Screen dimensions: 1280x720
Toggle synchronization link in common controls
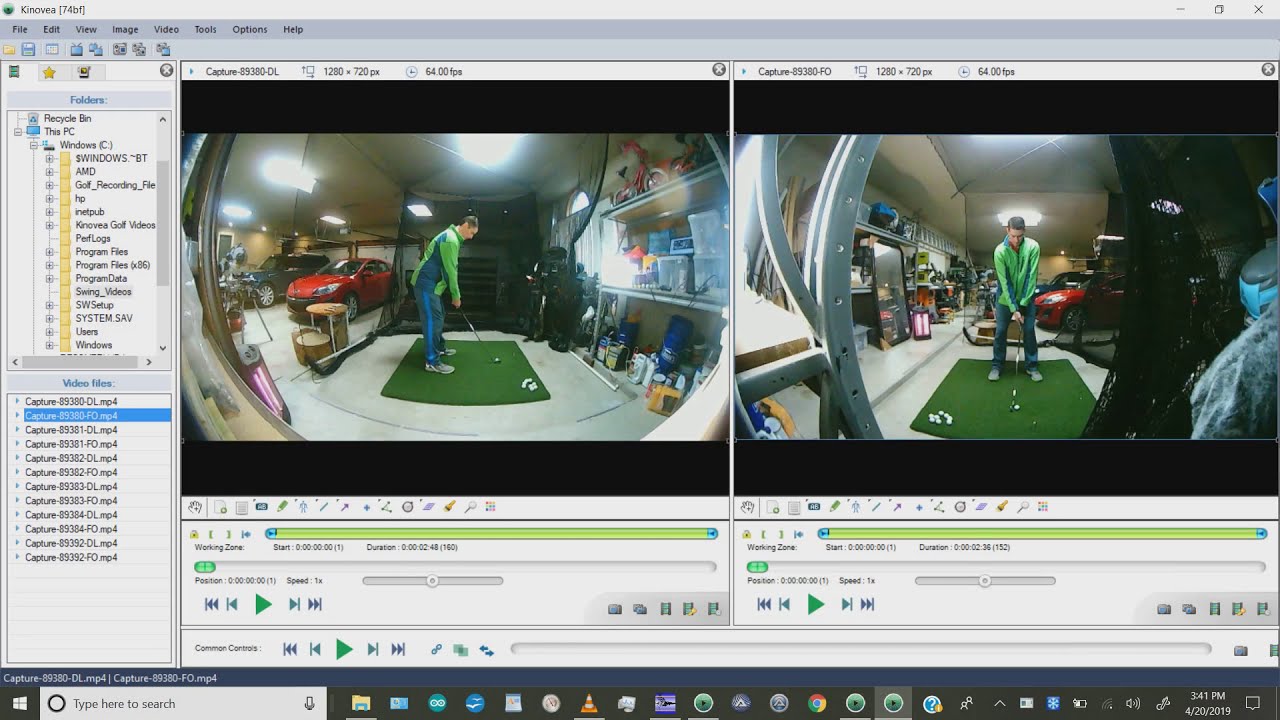(x=436, y=649)
